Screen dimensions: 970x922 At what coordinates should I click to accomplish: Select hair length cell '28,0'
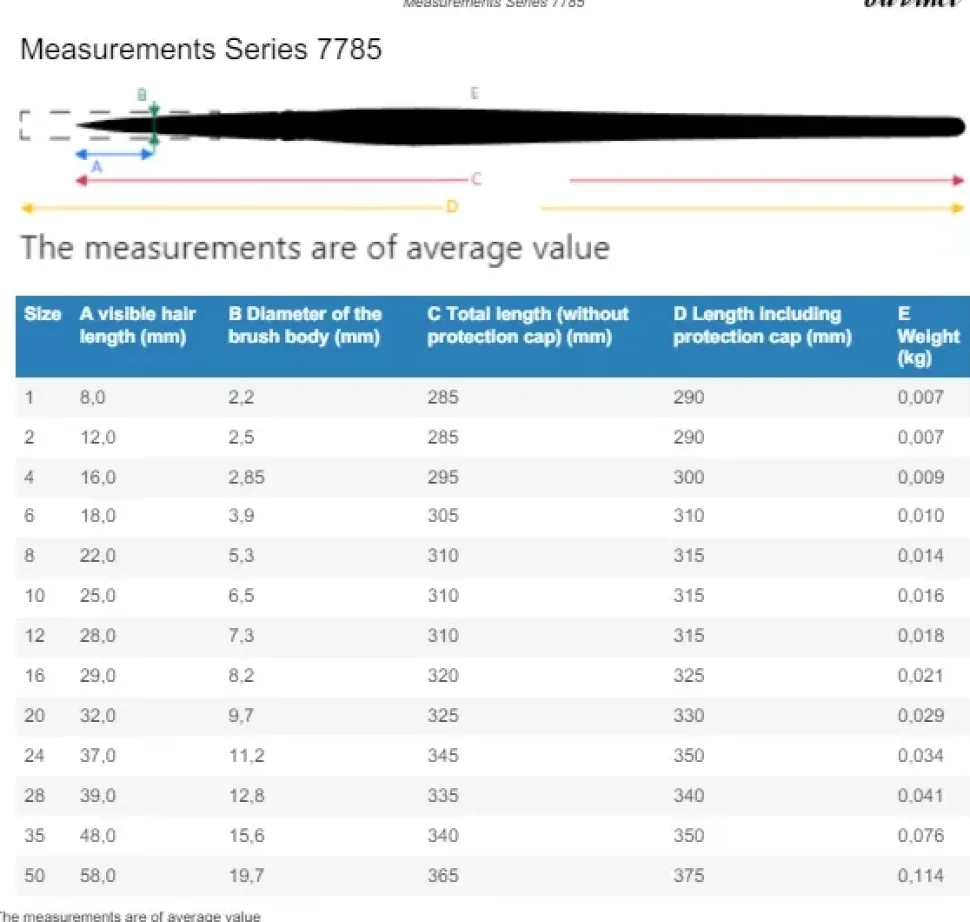click(98, 635)
